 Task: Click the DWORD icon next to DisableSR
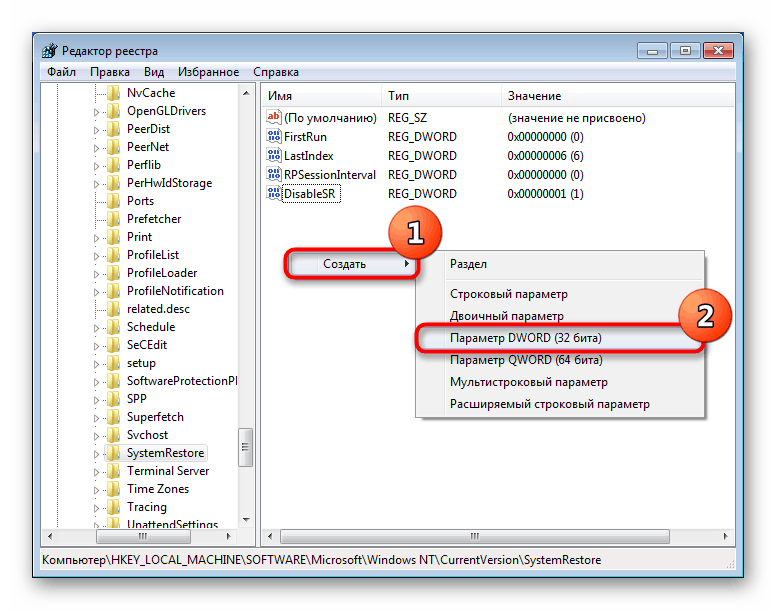click(x=274, y=193)
